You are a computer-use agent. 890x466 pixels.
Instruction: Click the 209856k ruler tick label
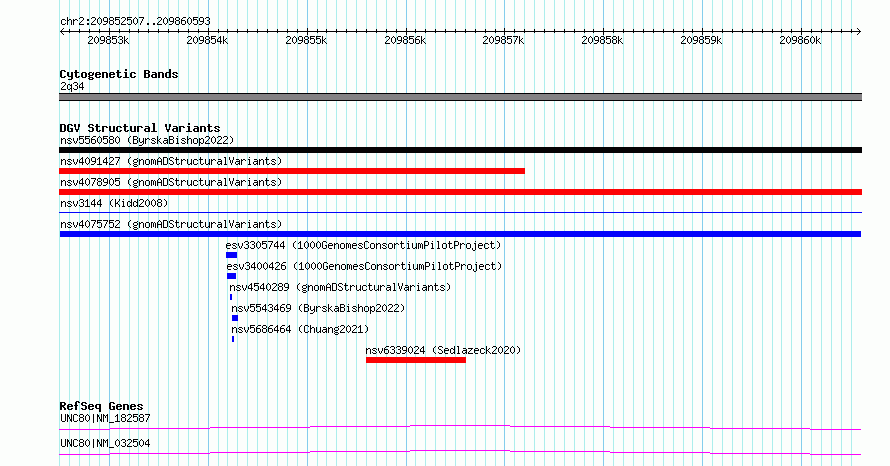click(x=405, y=40)
